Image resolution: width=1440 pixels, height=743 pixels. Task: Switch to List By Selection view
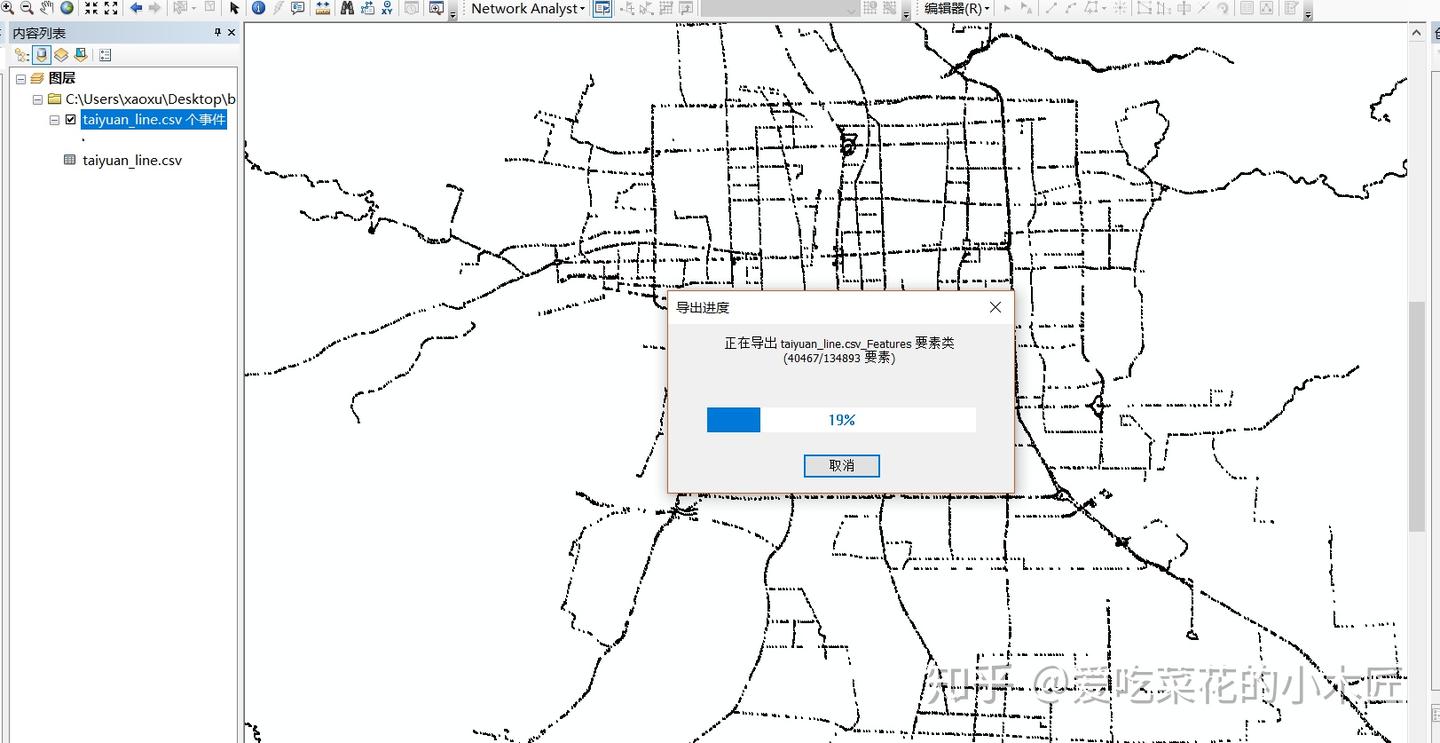(80, 55)
